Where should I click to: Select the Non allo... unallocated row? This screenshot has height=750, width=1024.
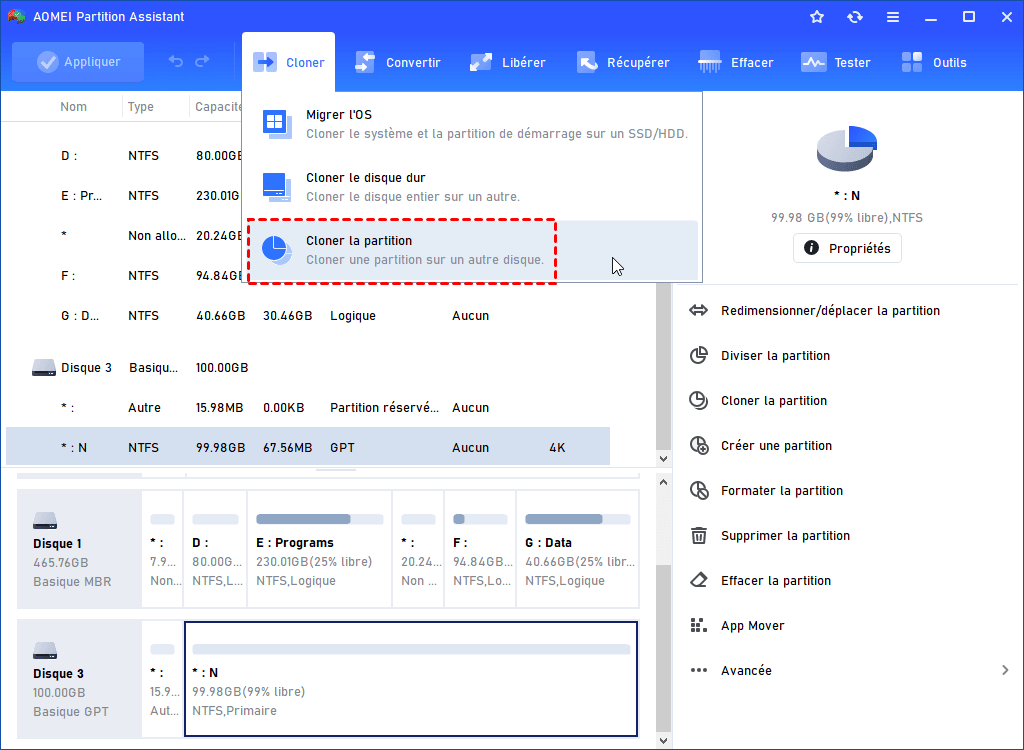click(x=124, y=235)
